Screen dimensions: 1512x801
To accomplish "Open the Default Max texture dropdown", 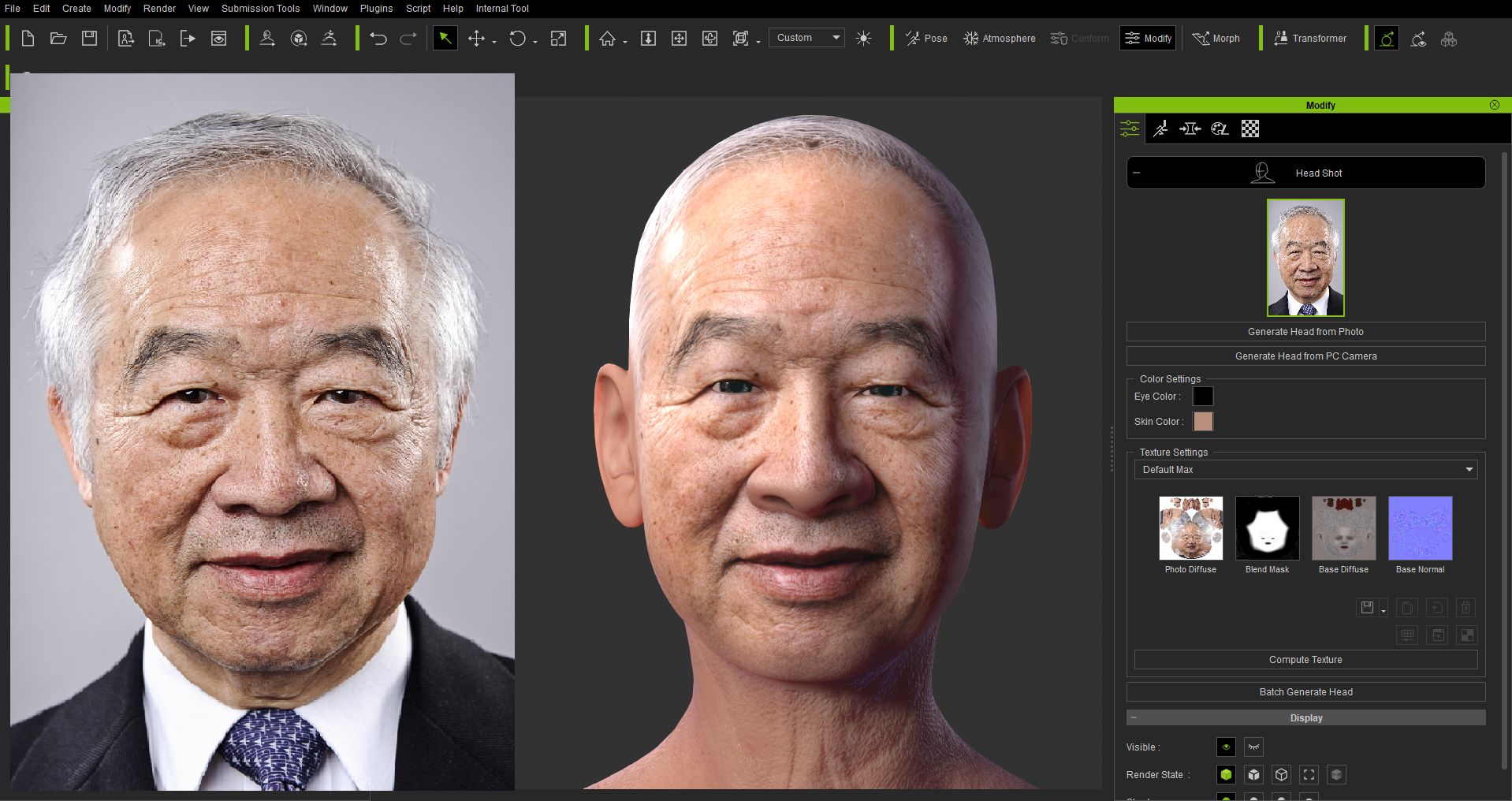I will (x=1305, y=470).
